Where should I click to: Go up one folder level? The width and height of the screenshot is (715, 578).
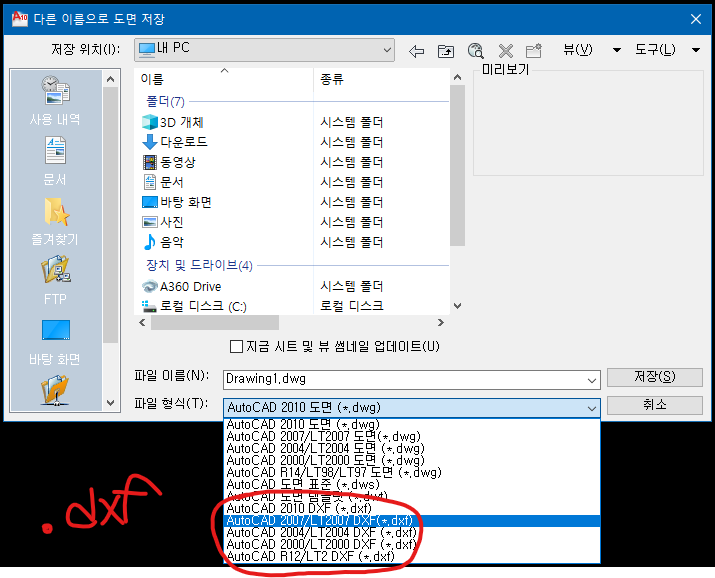446,51
